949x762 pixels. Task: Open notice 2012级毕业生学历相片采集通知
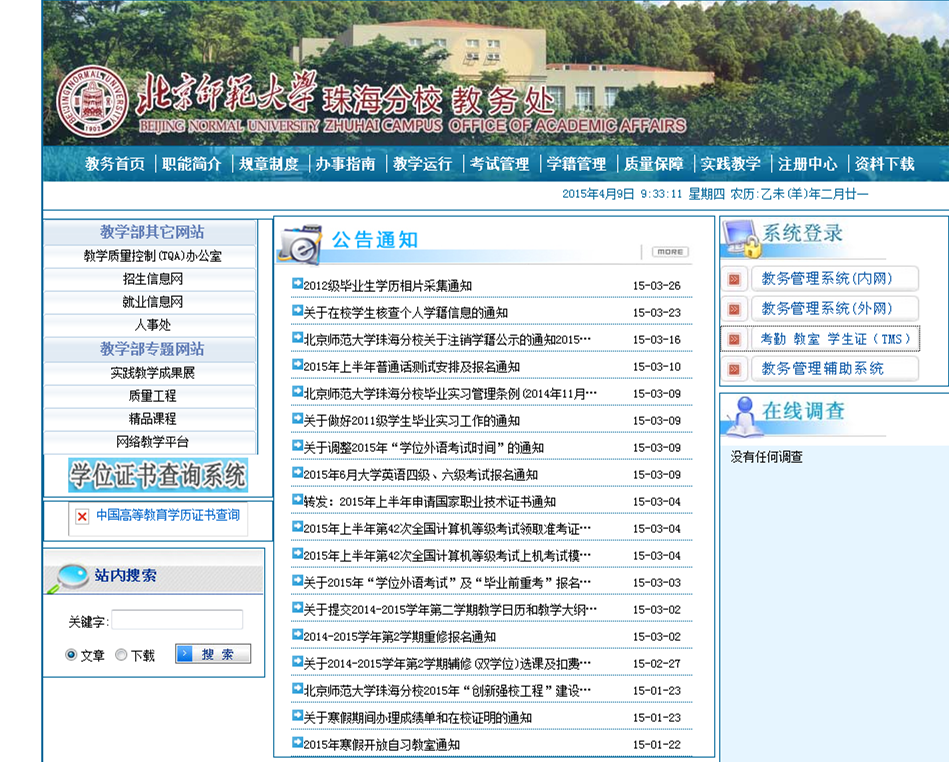click(x=387, y=286)
